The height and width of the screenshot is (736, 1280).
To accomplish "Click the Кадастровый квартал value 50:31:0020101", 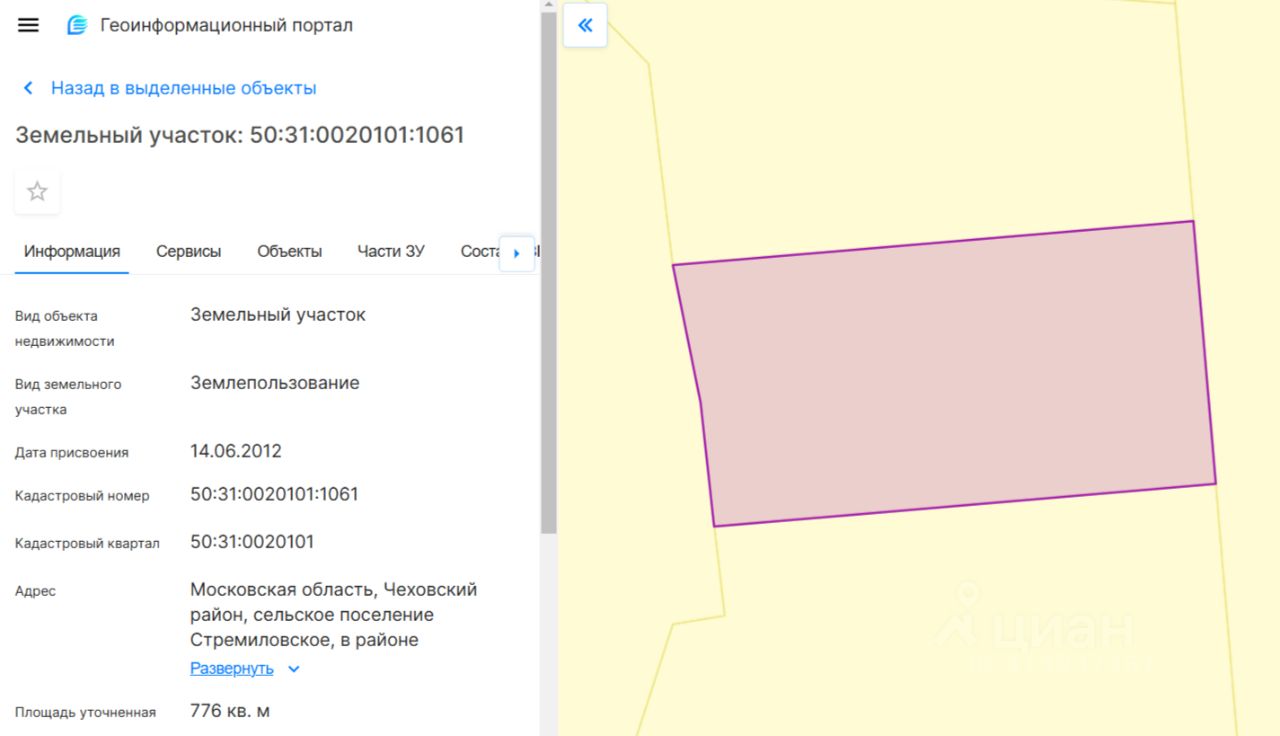I will click(252, 542).
